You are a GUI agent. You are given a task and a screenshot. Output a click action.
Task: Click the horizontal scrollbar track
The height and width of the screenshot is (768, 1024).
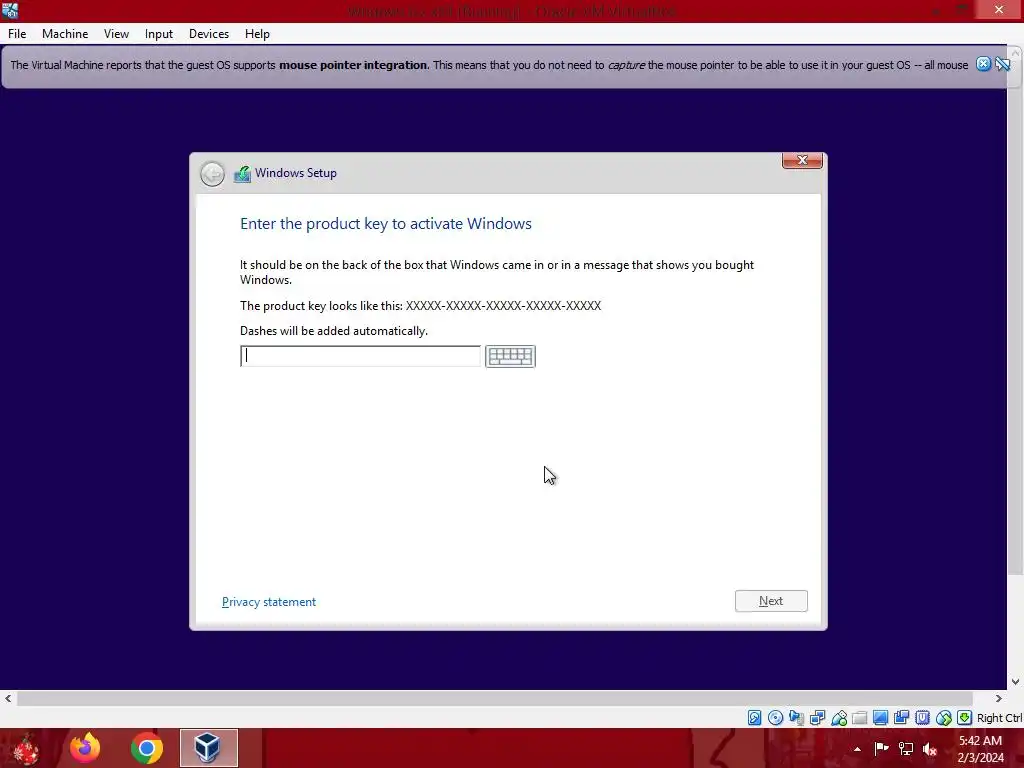(x=495, y=698)
